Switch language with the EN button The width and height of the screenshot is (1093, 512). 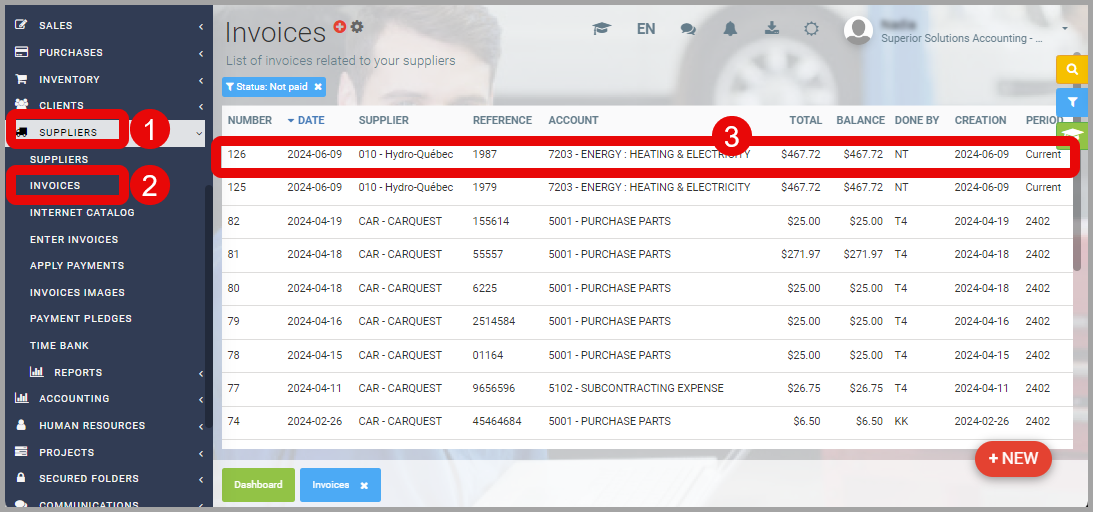pos(646,29)
